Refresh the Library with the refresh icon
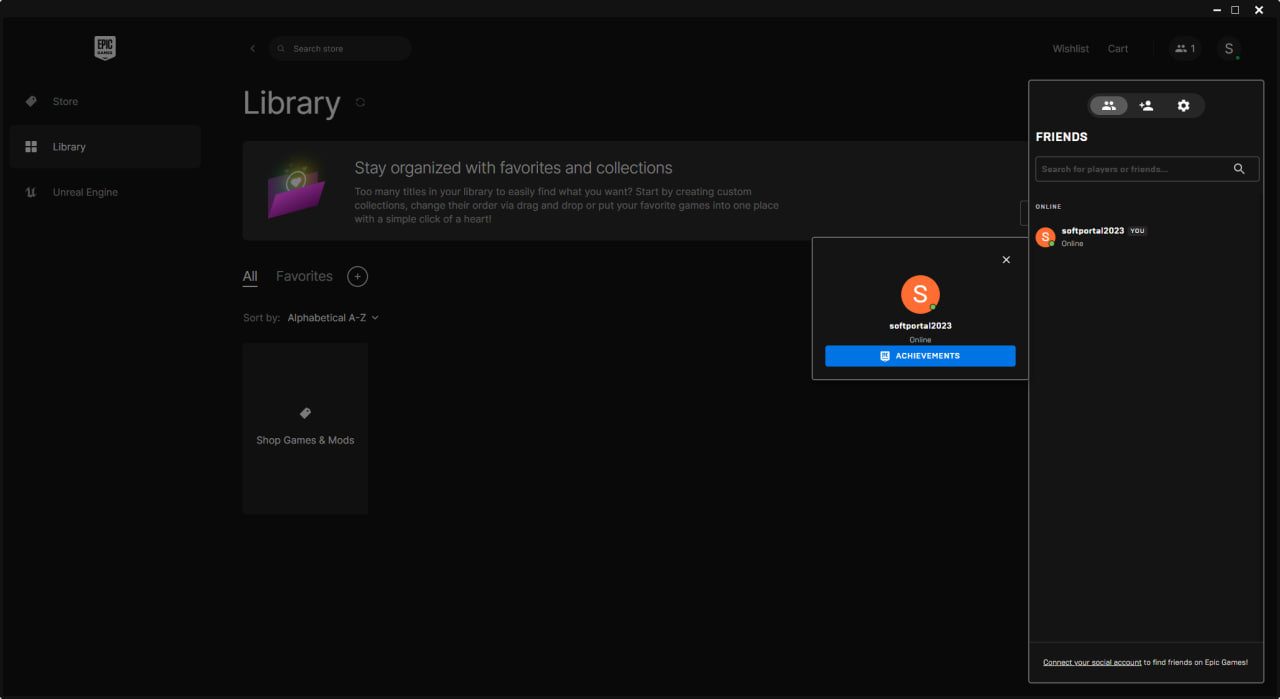The height and width of the screenshot is (699, 1280). (360, 102)
